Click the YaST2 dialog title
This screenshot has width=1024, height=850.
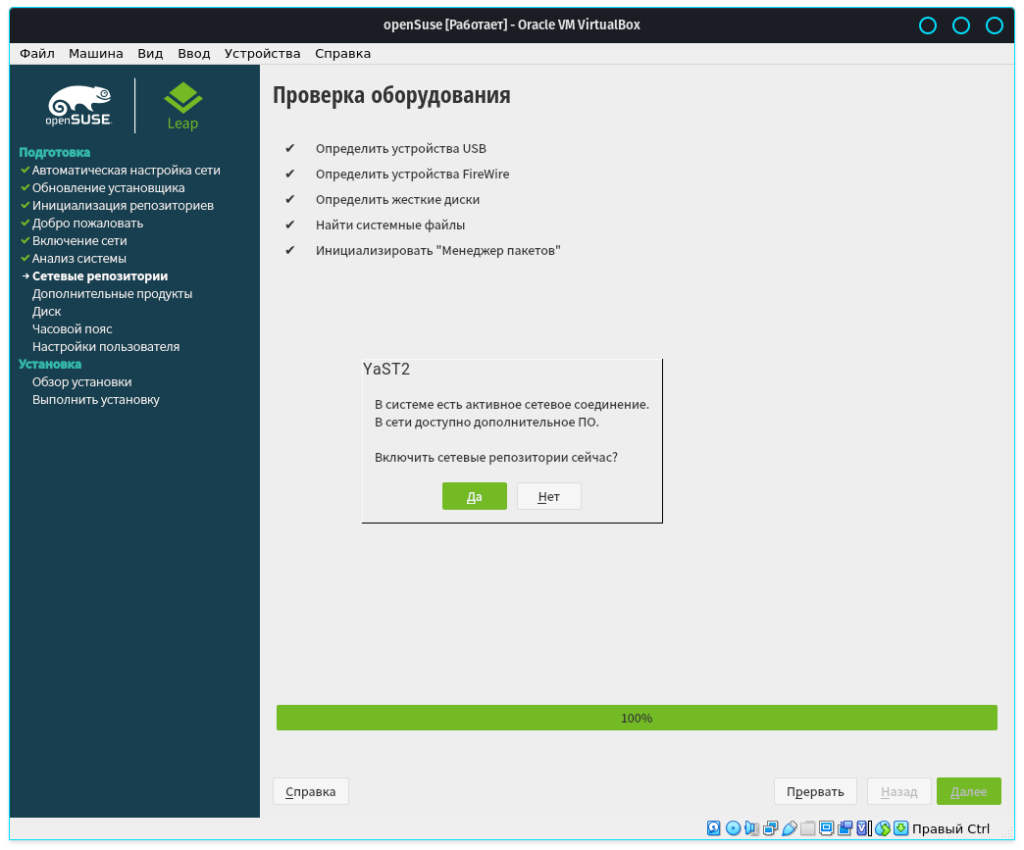[387, 370]
